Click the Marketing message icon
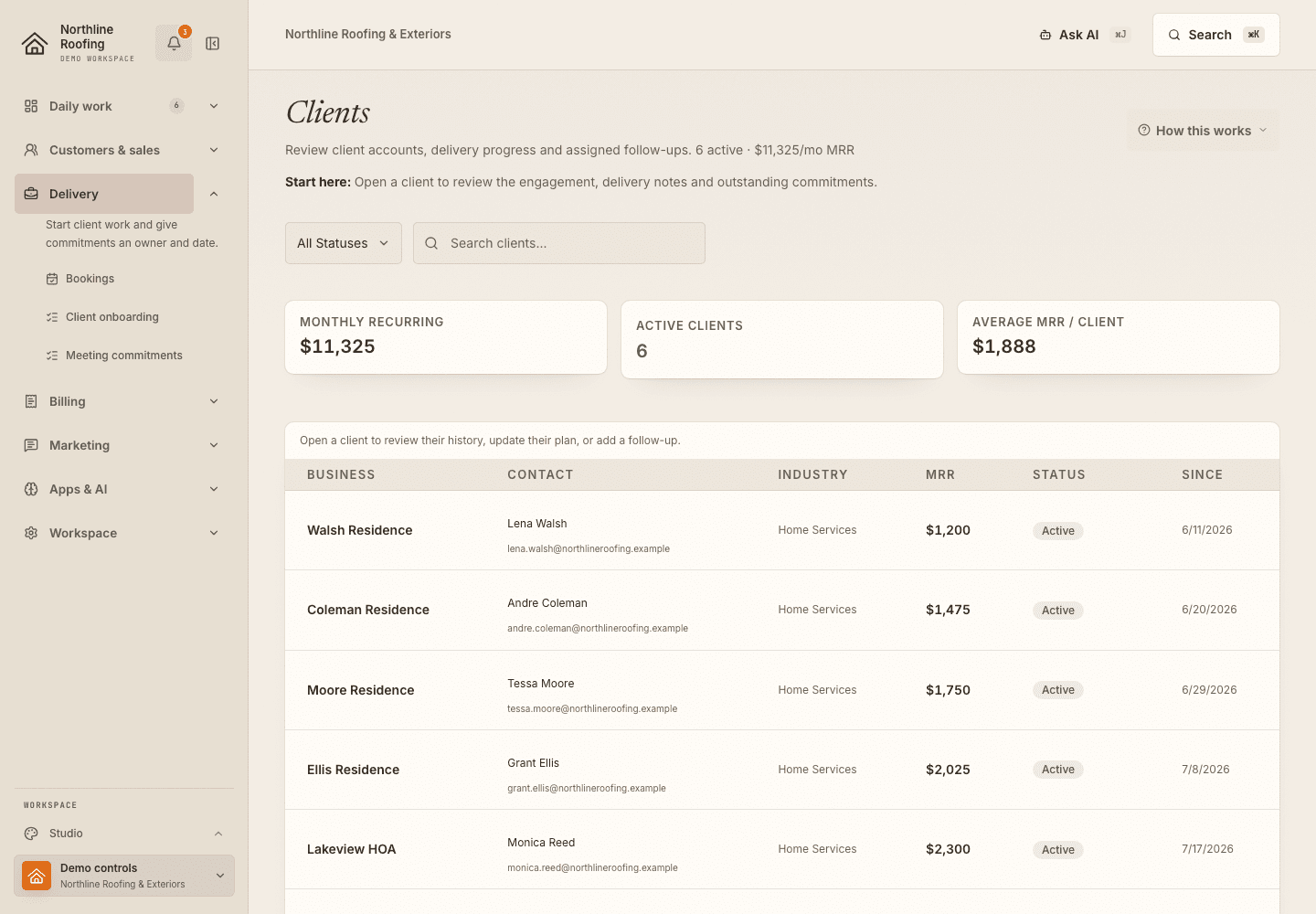The height and width of the screenshot is (914, 1316). [31, 445]
